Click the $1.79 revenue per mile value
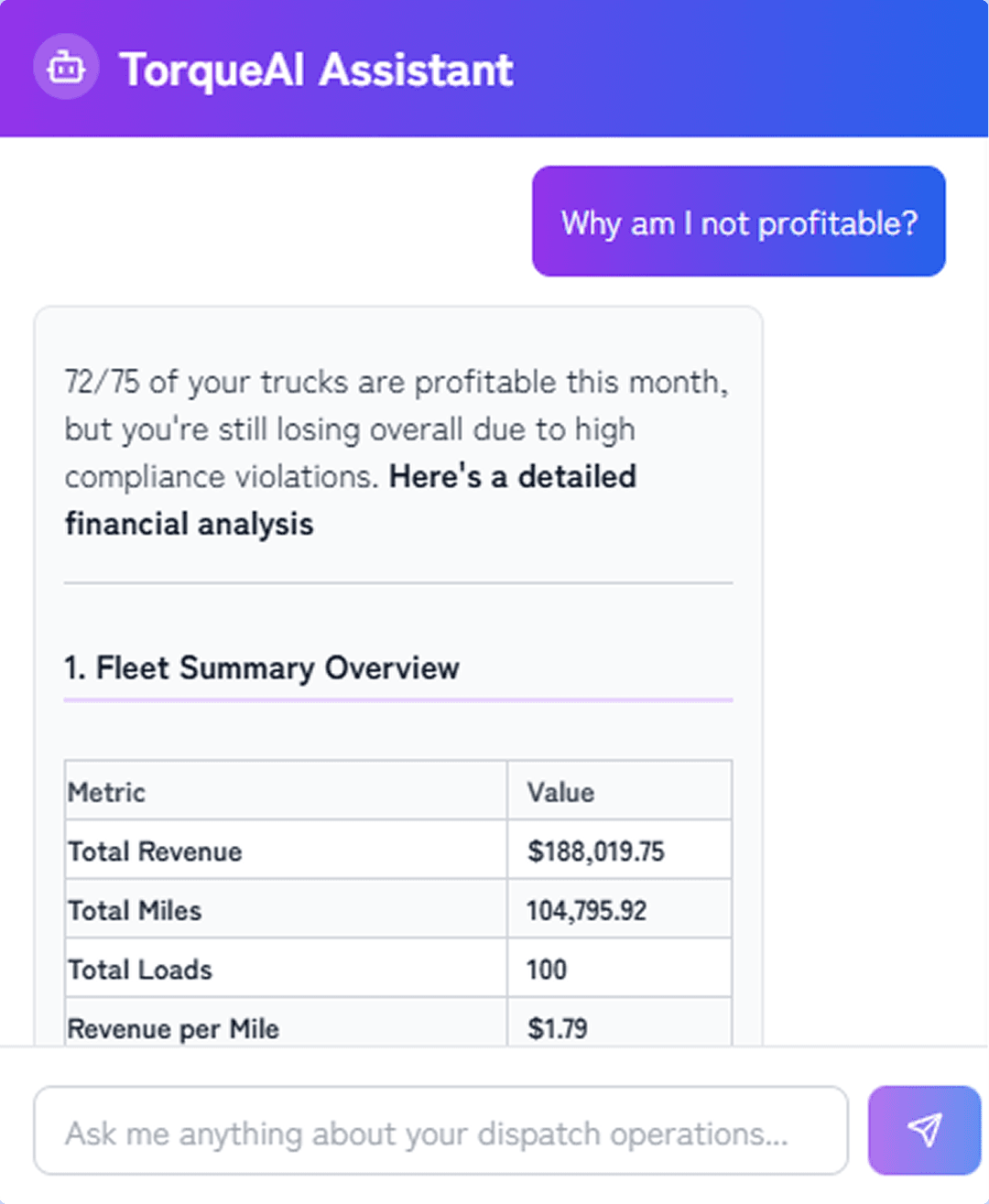The image size is (989, 1204). coord(557,1028)
